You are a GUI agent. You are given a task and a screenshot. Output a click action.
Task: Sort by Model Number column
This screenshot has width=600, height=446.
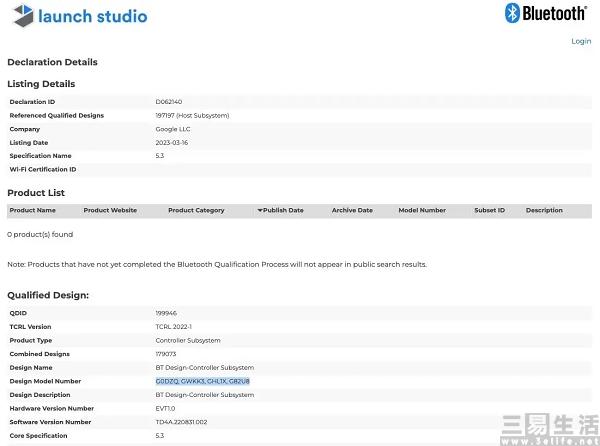pyautogui.click(x=422, y=210)
